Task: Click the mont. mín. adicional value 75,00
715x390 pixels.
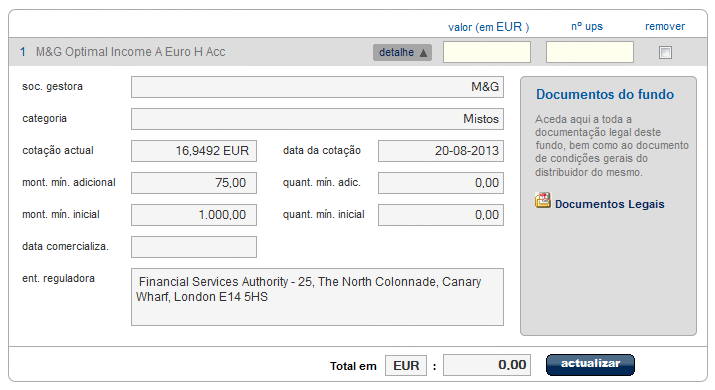Action: (194, 183)
